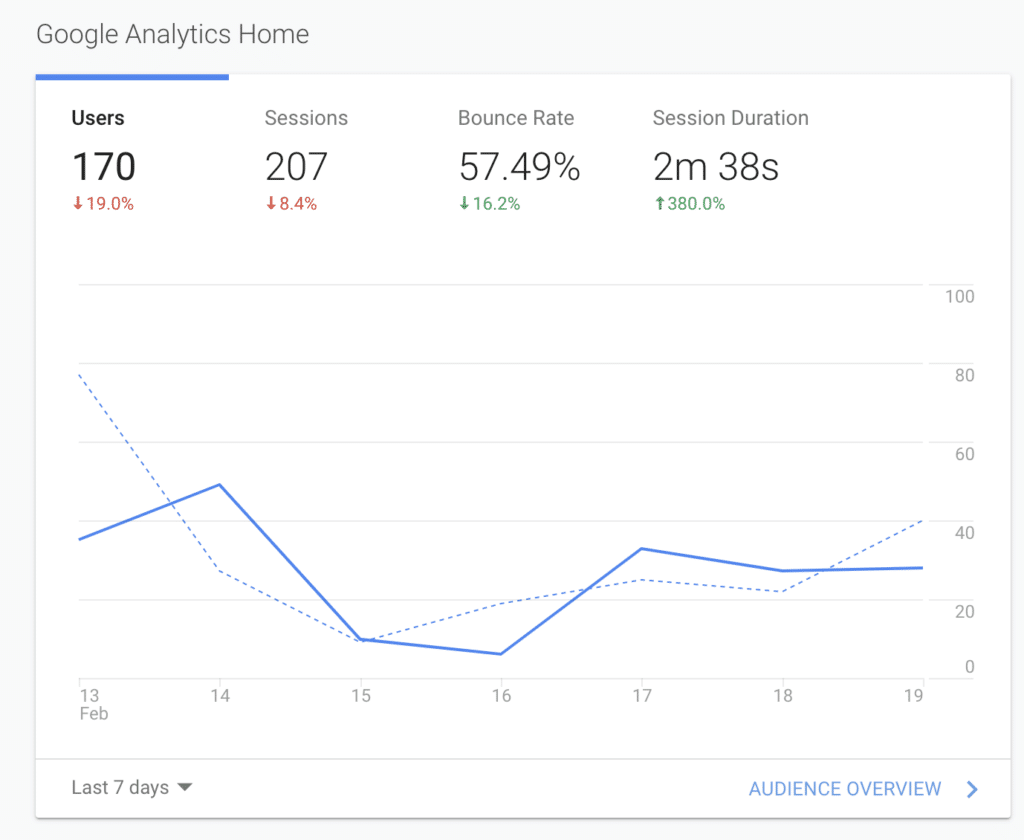Click the 8.4% decrease indicator
The height and width of the screenshot is (840, 1024).
(x=291, y=204)
